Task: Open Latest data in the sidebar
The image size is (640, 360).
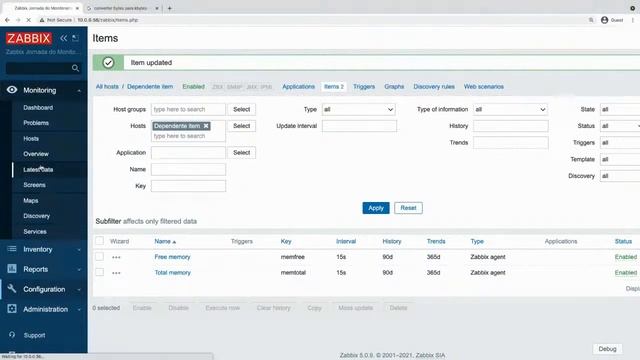Action: 38,169
